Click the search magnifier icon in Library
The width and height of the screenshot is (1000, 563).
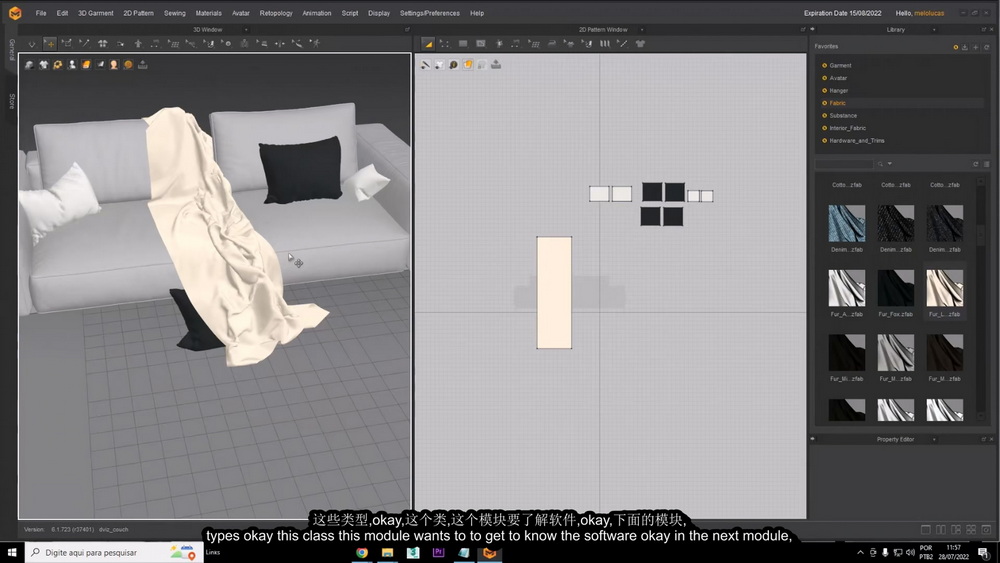click(880, 164)
